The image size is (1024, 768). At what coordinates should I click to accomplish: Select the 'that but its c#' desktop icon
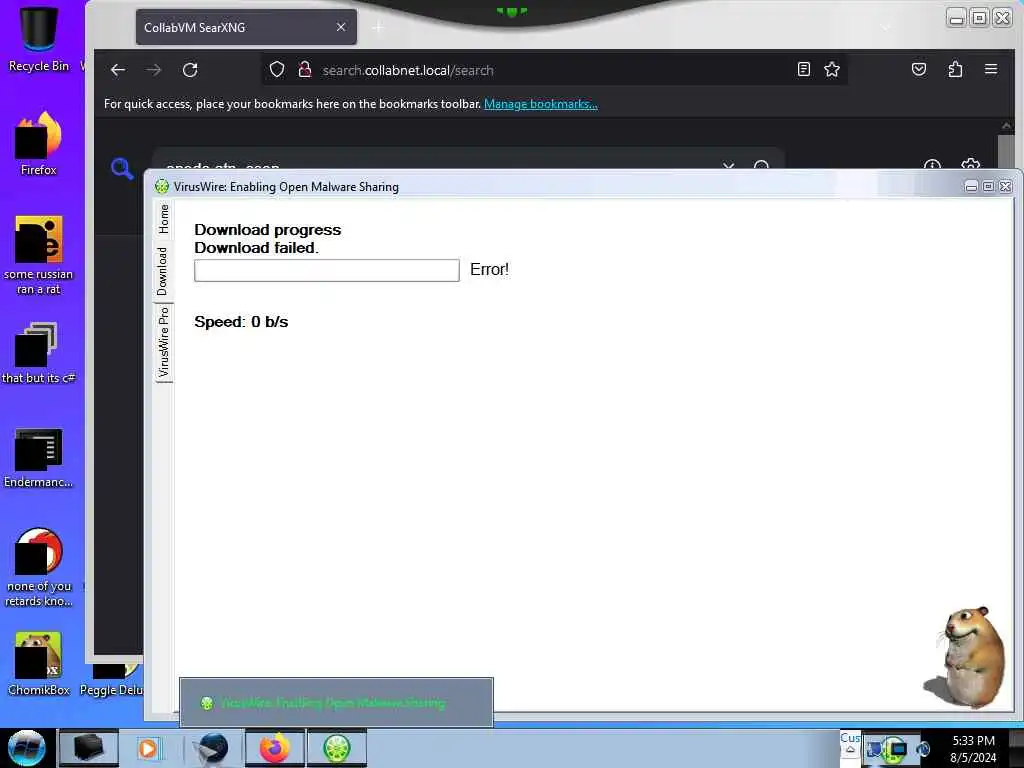39,353
